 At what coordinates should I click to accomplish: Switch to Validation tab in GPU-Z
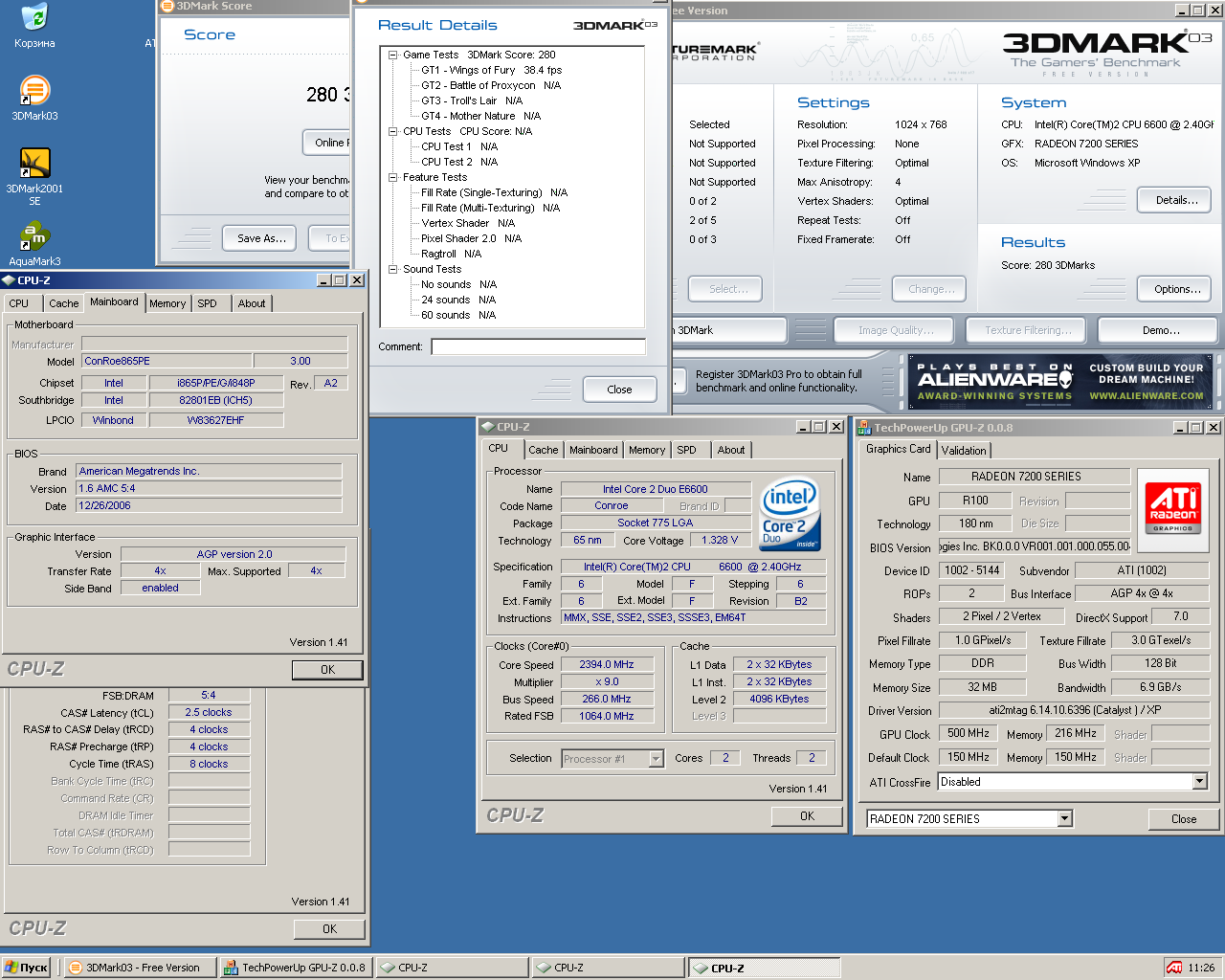pyautogui.click(x=964, y=450)
